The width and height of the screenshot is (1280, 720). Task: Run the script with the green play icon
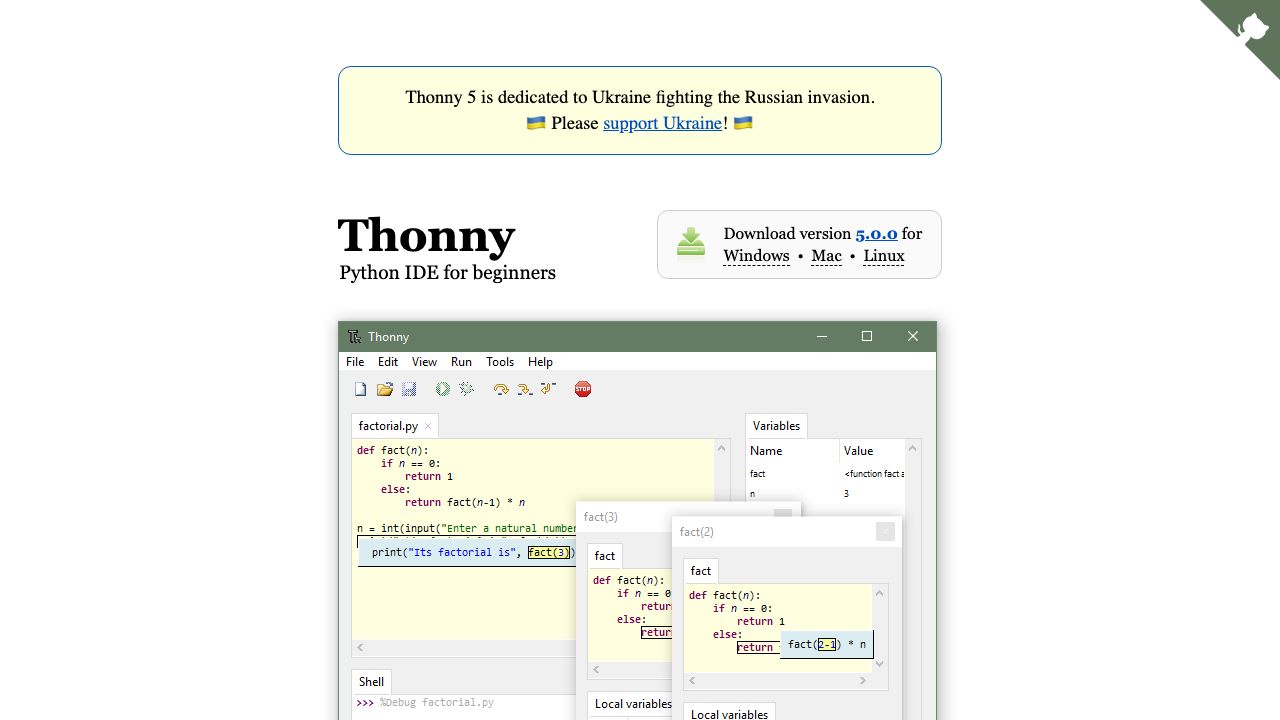443,389
